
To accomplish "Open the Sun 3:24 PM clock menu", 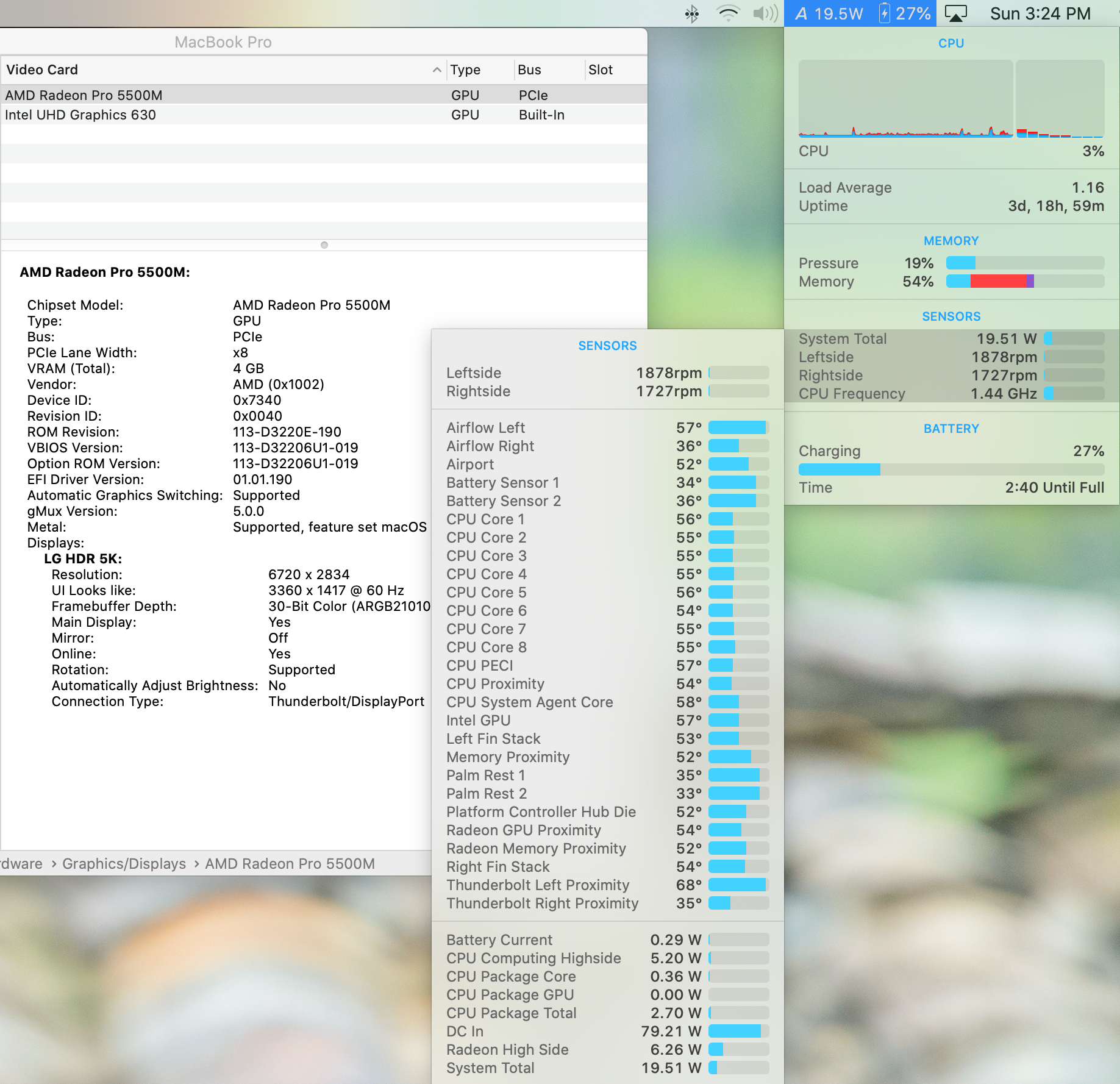I will [x=1040, y=13].
